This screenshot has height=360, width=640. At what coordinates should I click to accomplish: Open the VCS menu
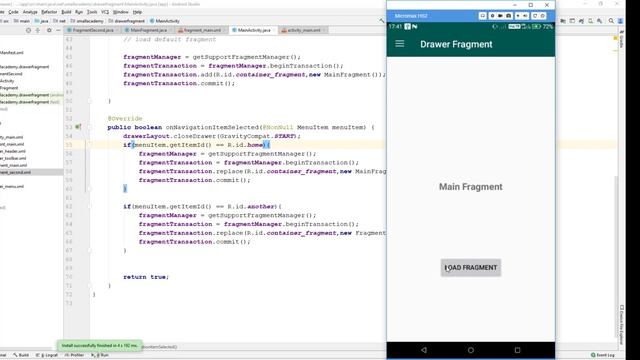point(105,12)
